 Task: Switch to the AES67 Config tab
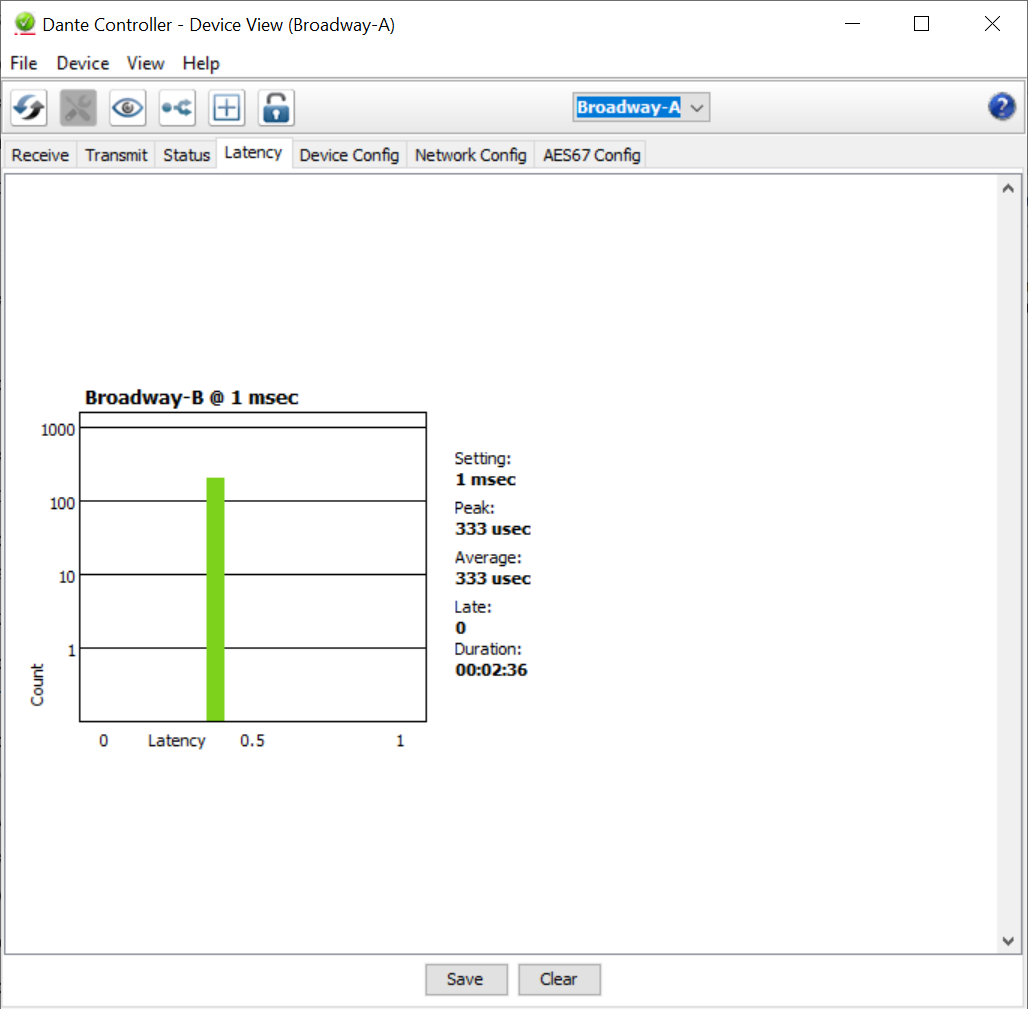coord(591,155)
